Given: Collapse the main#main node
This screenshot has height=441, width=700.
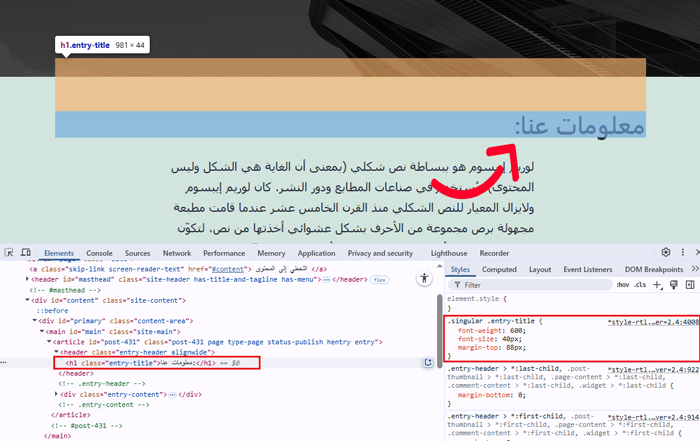Looking at the screenshot, I should [x=42, y=332].
